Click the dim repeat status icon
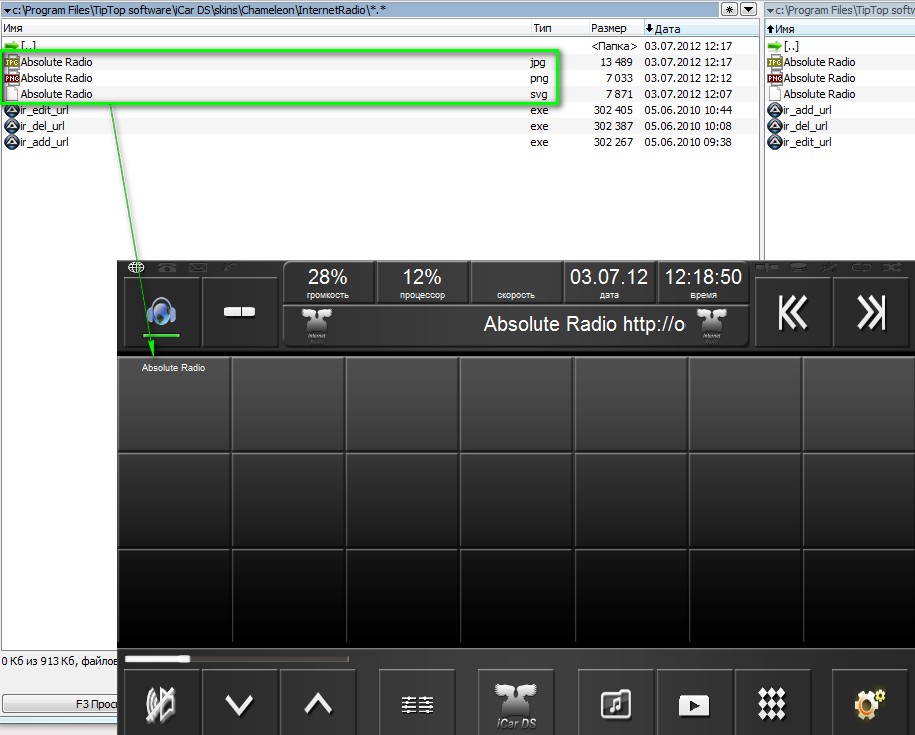915x735 pixels. pos(861,267)
